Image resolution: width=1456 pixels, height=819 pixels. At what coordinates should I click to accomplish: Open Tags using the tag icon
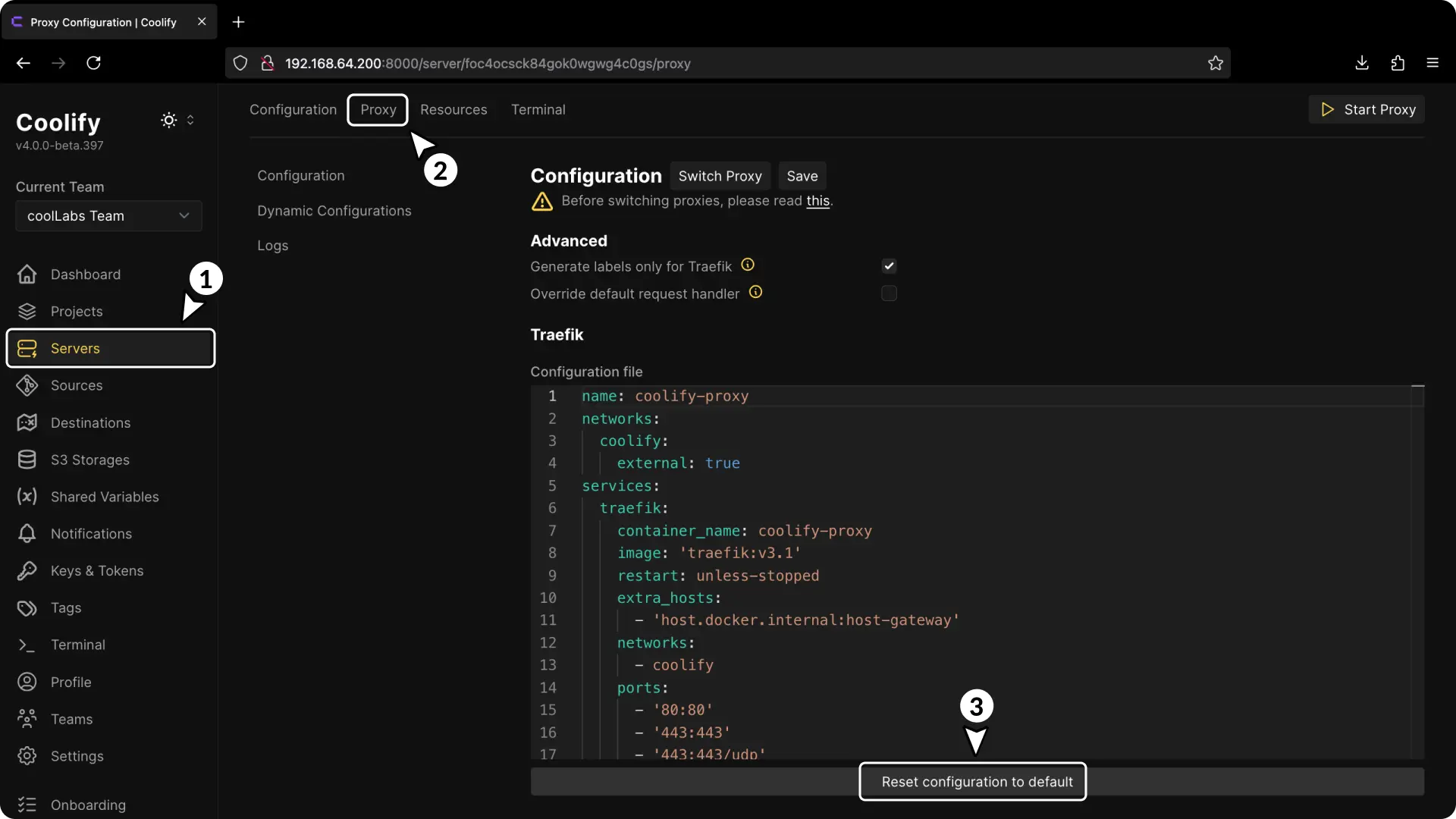click(27, 608)
